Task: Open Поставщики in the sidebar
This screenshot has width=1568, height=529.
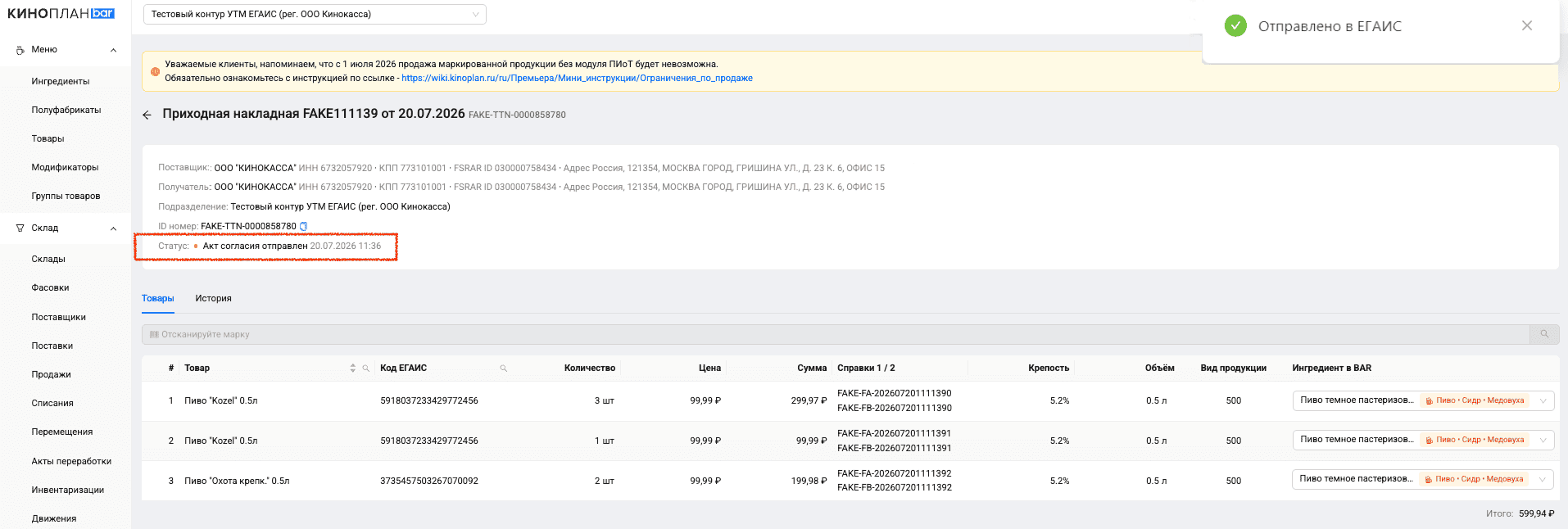Action: pyautogui.click(x=58, y=317)
